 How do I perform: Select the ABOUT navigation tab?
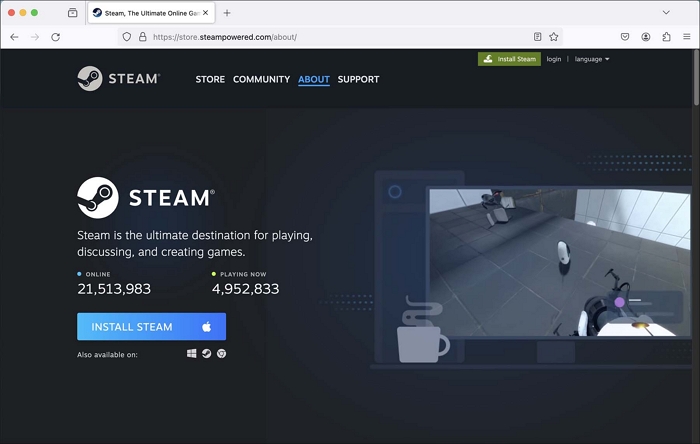314,79
